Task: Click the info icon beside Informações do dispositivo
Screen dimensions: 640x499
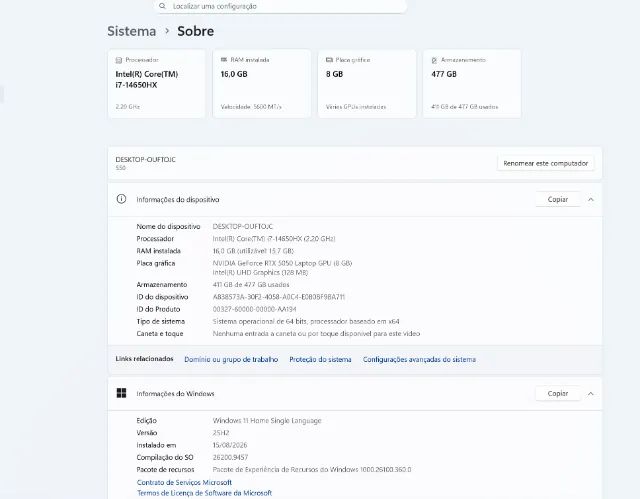Action: tap(121, 199)
